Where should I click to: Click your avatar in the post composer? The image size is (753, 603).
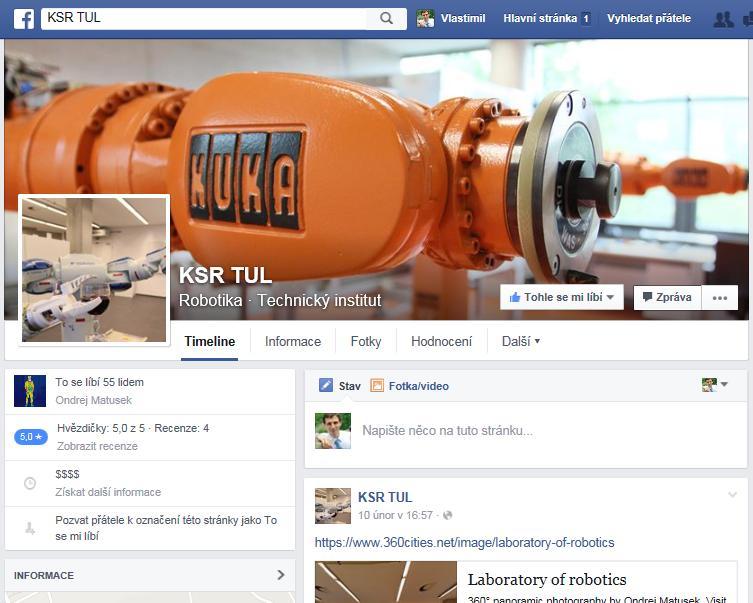(333, 431)
